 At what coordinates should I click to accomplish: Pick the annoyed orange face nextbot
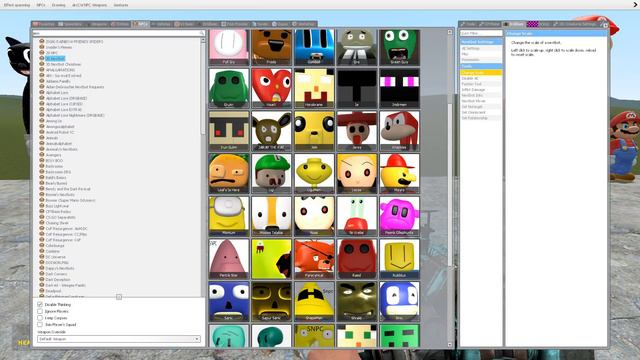[x=229, y=173]
